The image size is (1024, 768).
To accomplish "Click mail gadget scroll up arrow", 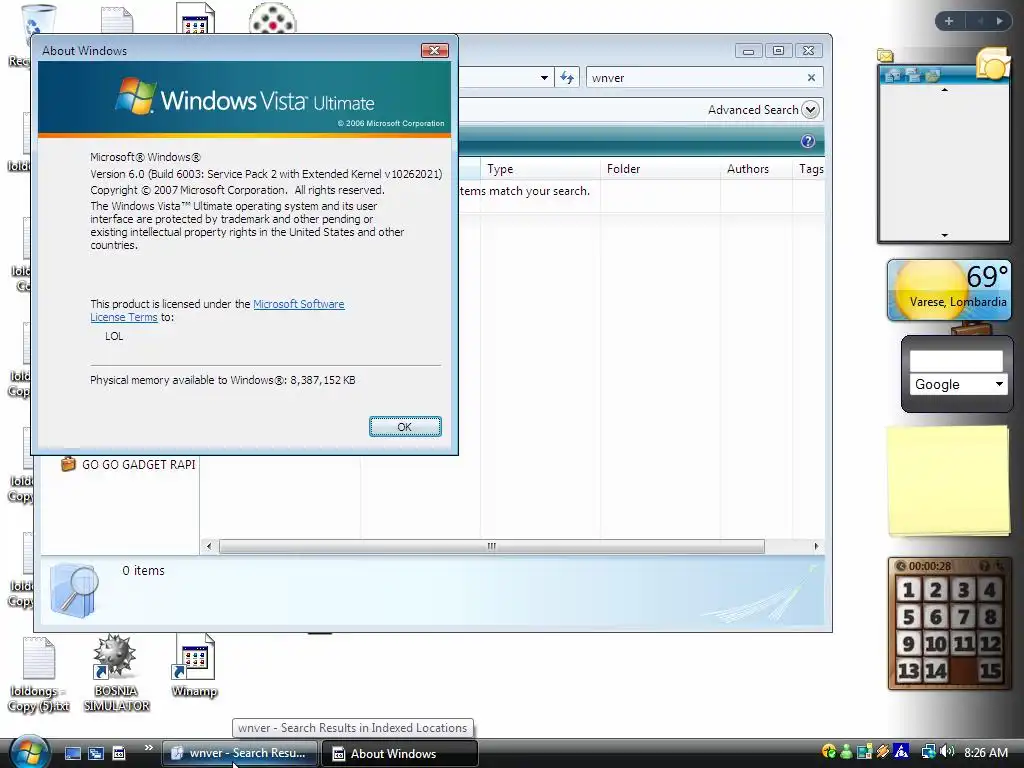I will tap(944, 90).
